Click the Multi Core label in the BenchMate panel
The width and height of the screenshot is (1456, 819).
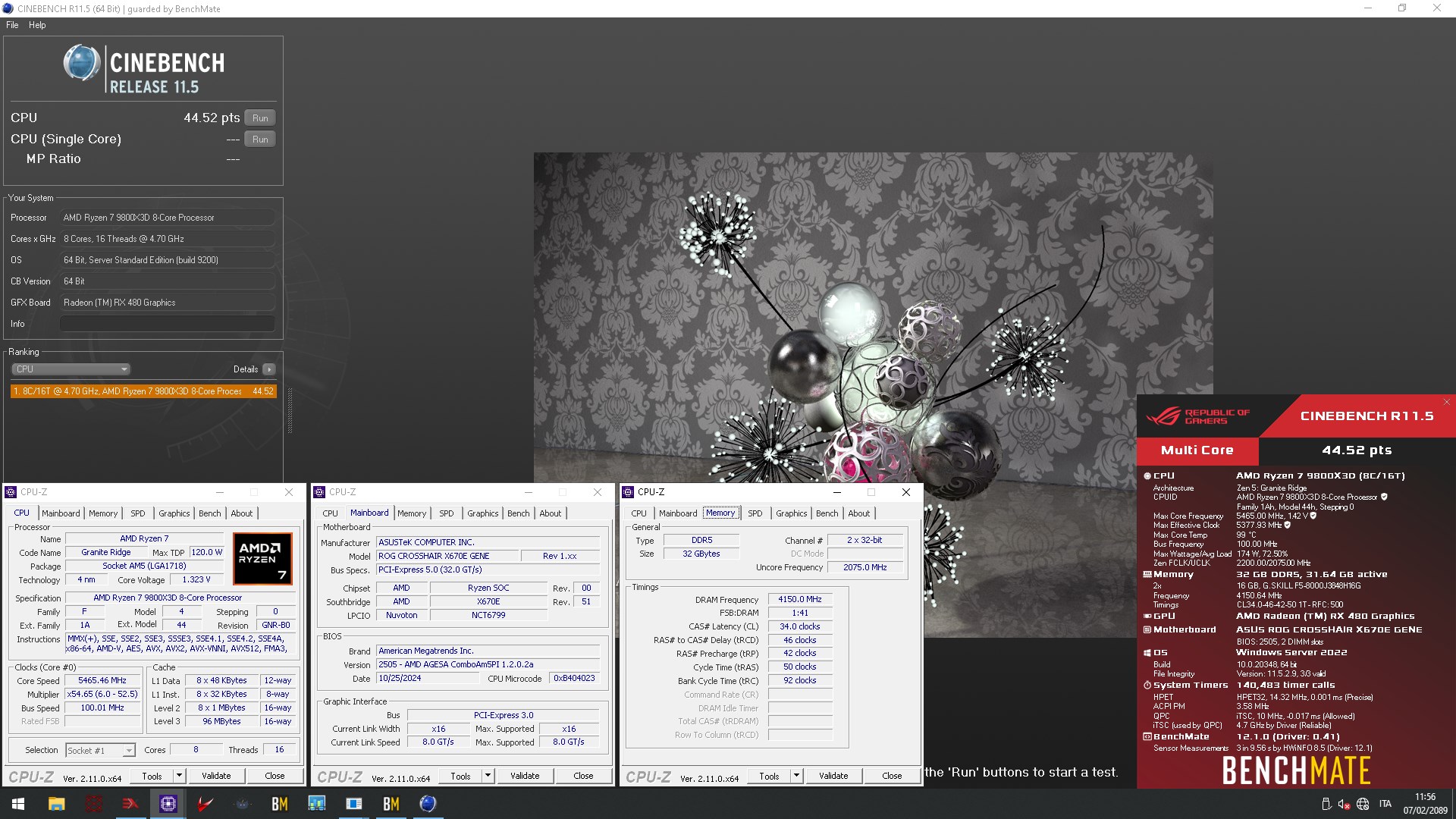coord(1197,450)
